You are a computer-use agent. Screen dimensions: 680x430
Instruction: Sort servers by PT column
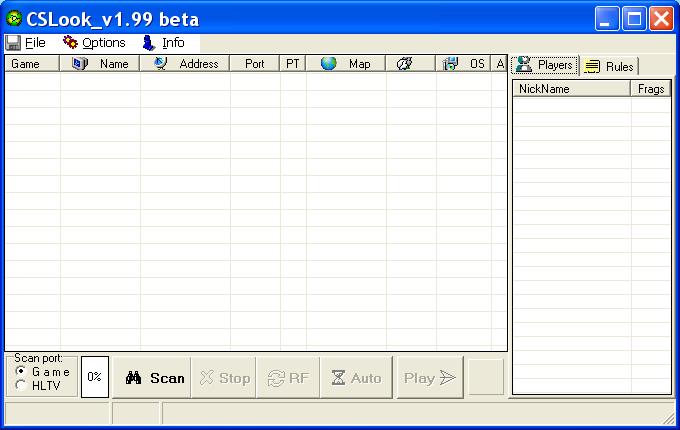(x=293, y=64)
